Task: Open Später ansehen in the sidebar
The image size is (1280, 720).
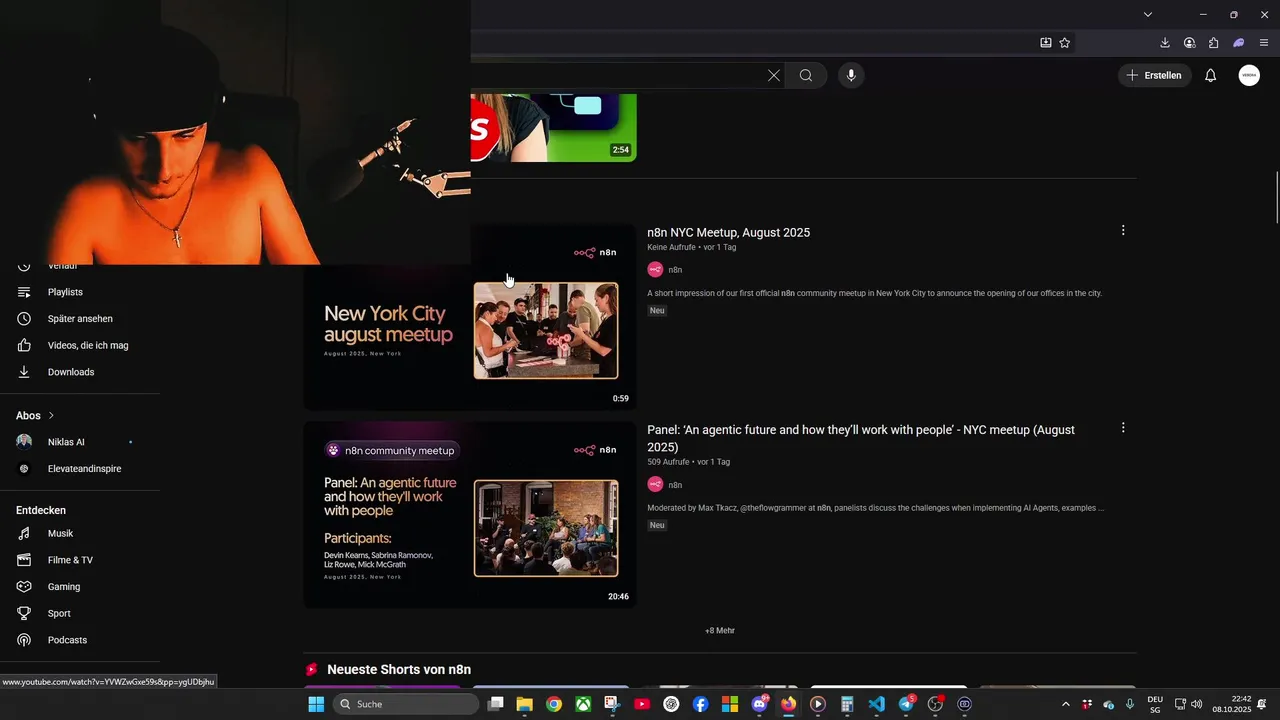Action: (x=80, y=319)
